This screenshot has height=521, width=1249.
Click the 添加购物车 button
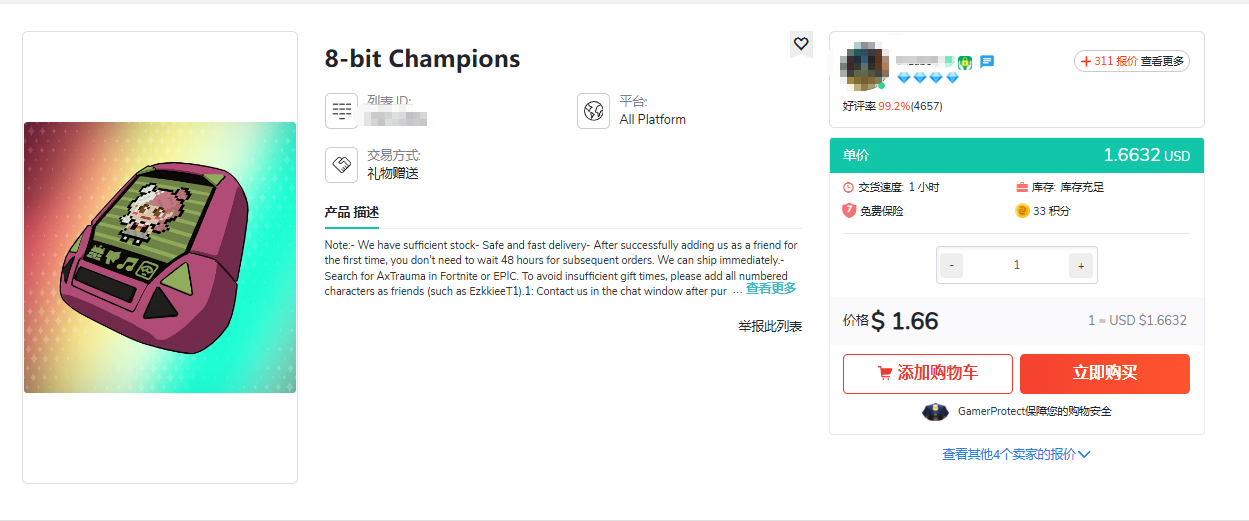tap(928, 373)
